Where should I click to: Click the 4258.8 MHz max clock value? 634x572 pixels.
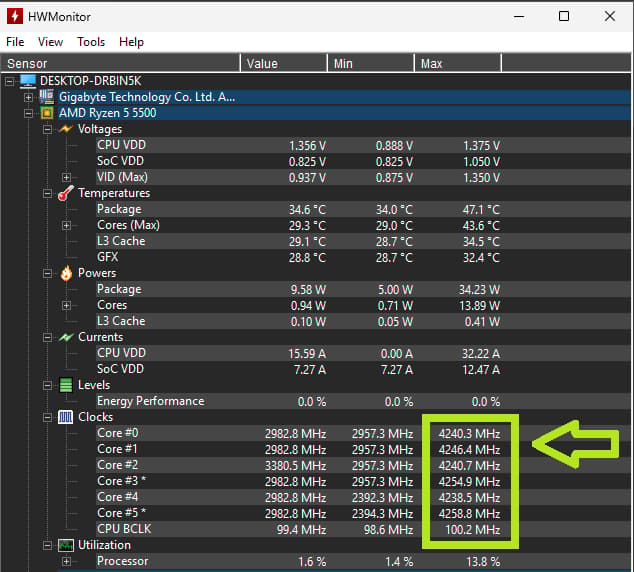[469, 514]
